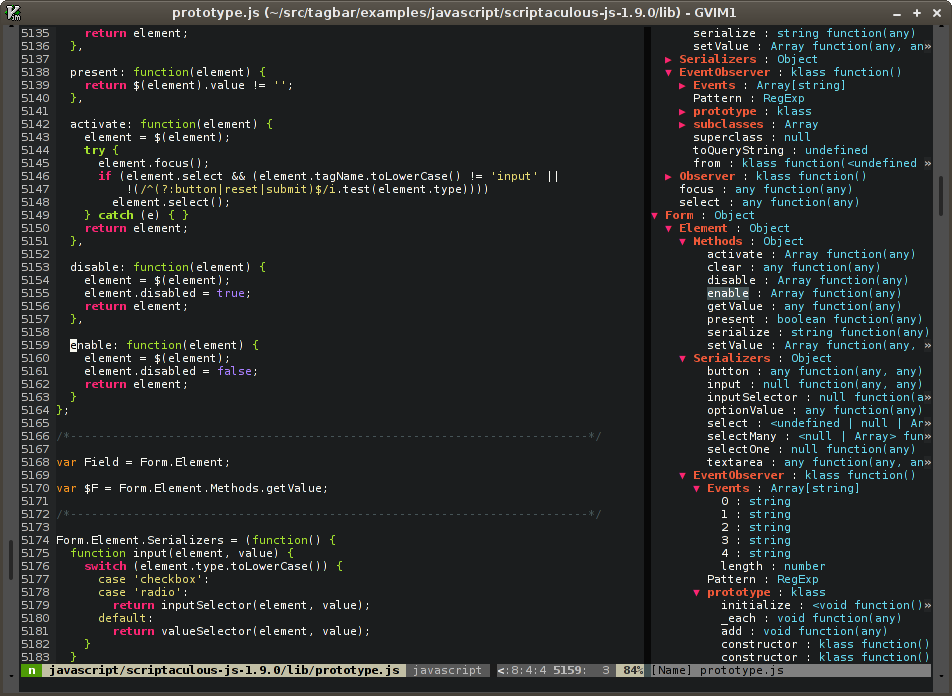Place cursor on line 5168 var Field

coord(142,462)
